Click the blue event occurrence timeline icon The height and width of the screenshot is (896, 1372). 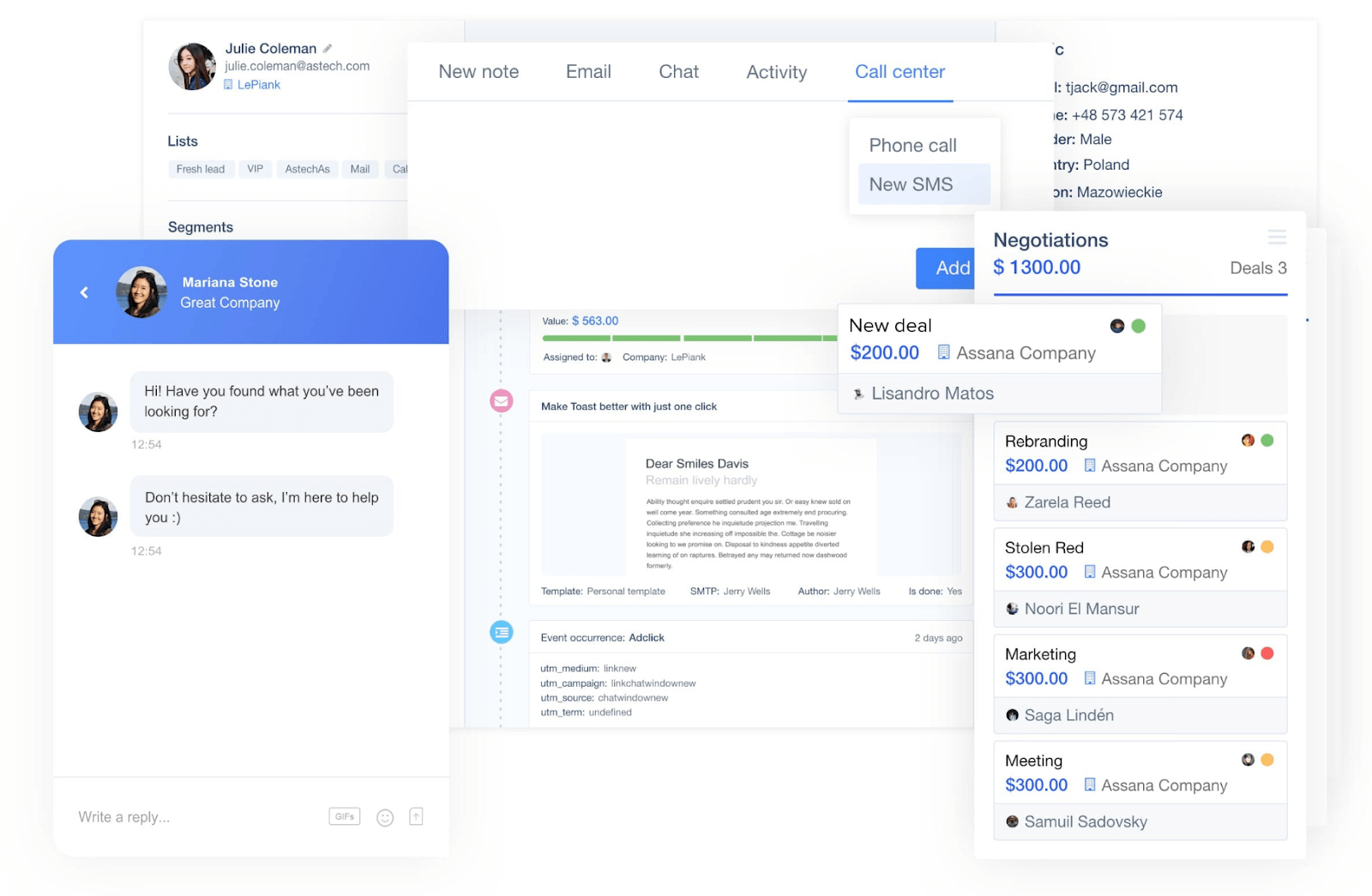click(x=502, y=632)
